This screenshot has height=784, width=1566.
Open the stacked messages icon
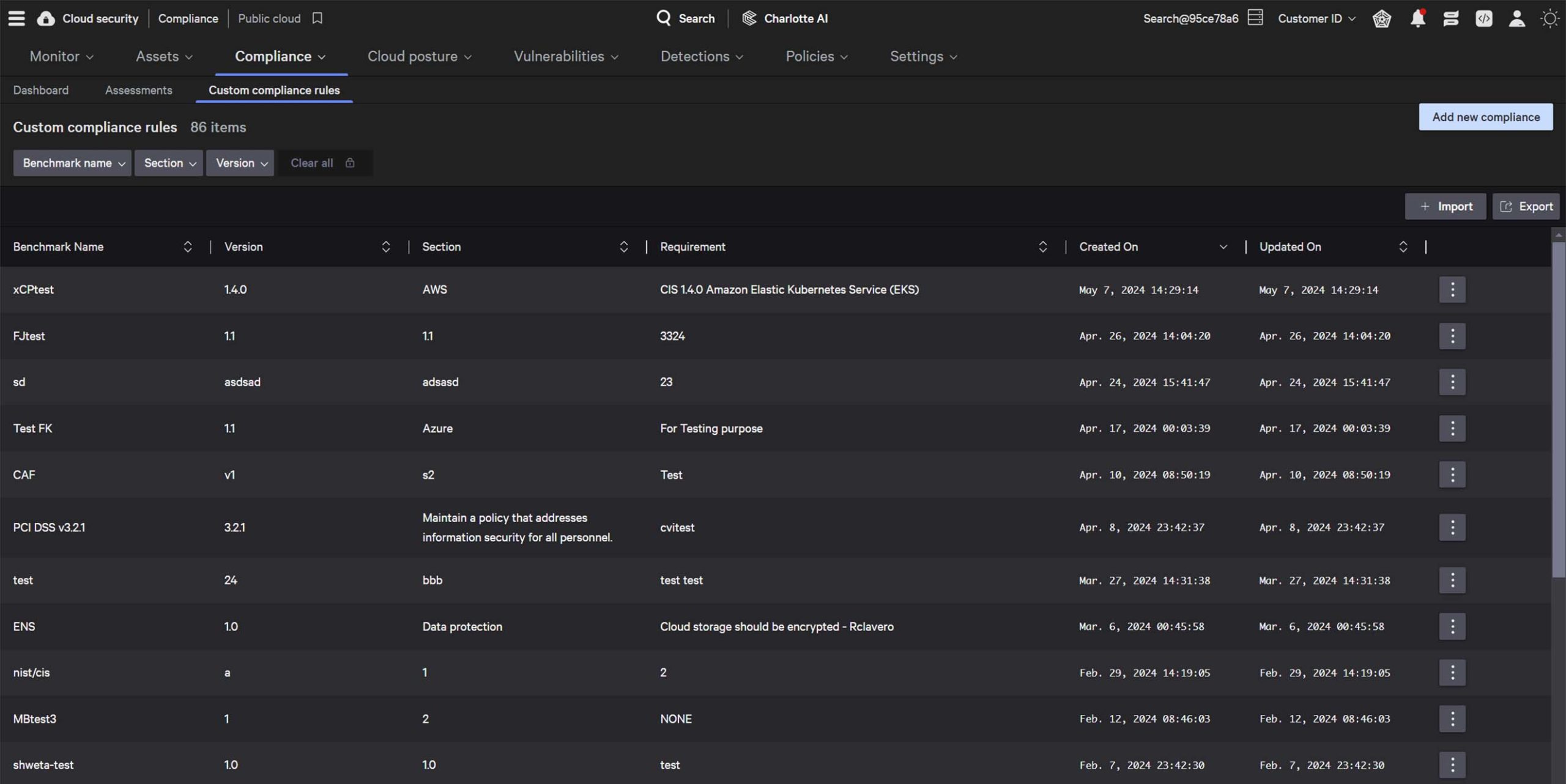point(1450,19)
